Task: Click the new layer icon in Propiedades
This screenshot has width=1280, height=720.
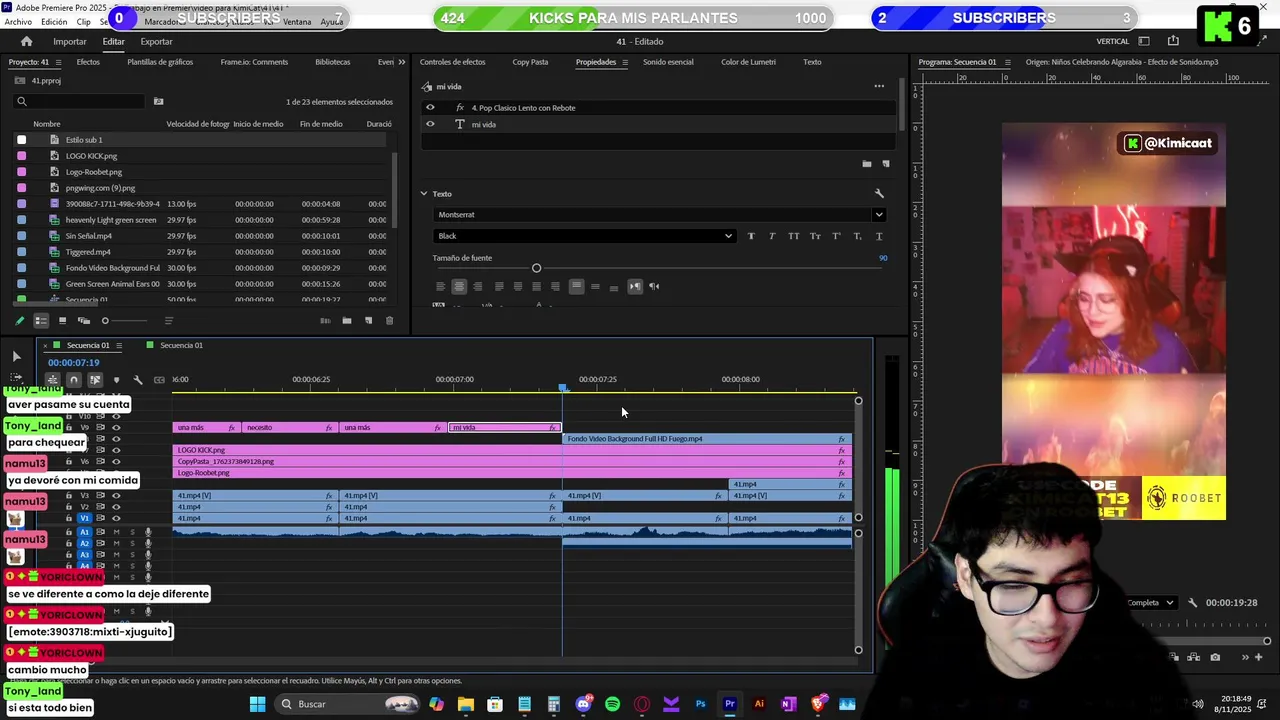Action: pos(885,164)
